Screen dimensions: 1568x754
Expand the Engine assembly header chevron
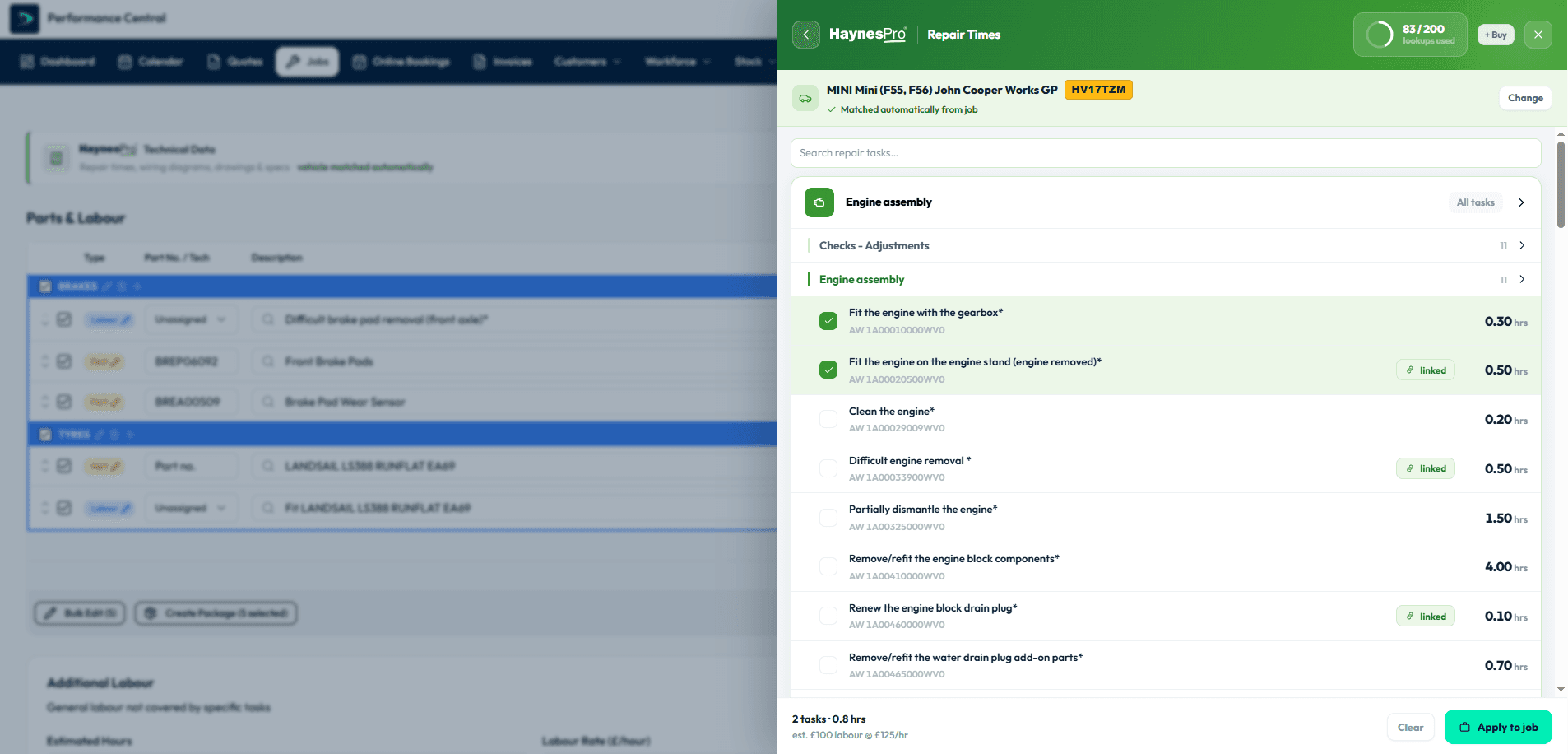tap(1521, 202)
